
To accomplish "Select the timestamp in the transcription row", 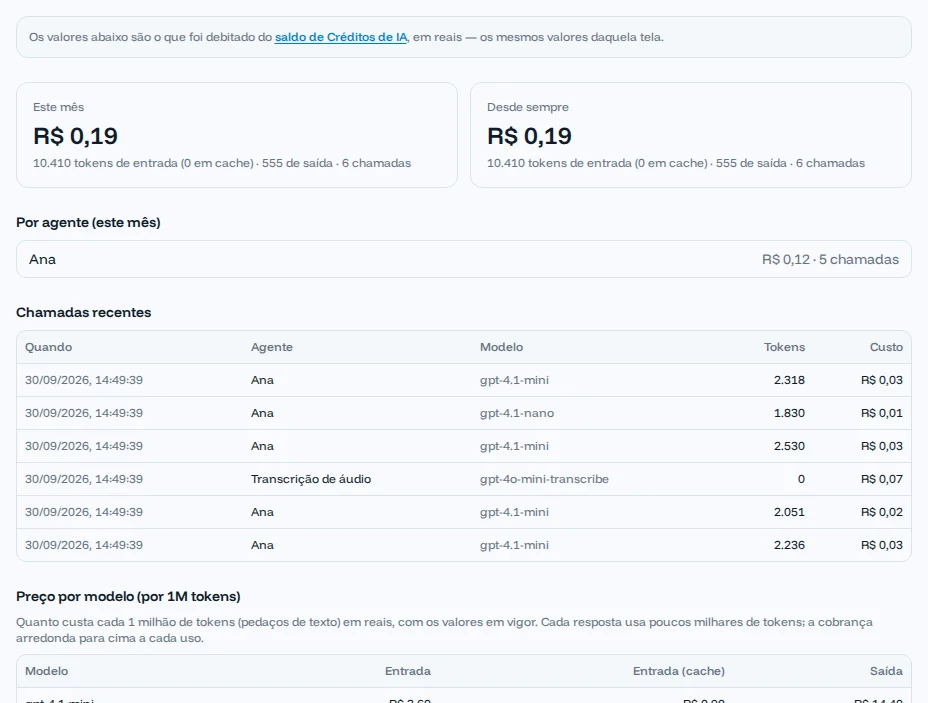I will [x=84, y=479].
